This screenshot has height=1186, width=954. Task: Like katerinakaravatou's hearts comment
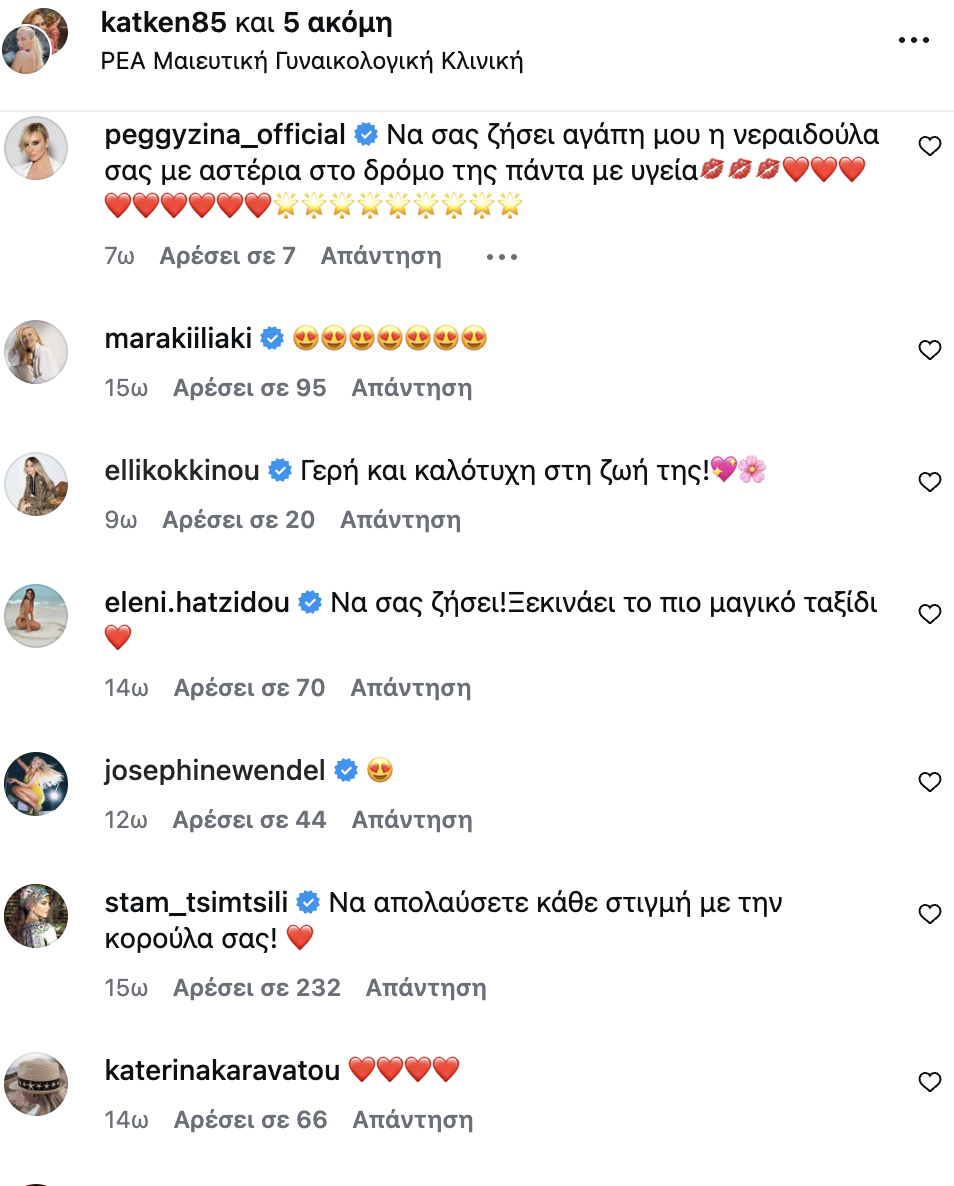929,1082
